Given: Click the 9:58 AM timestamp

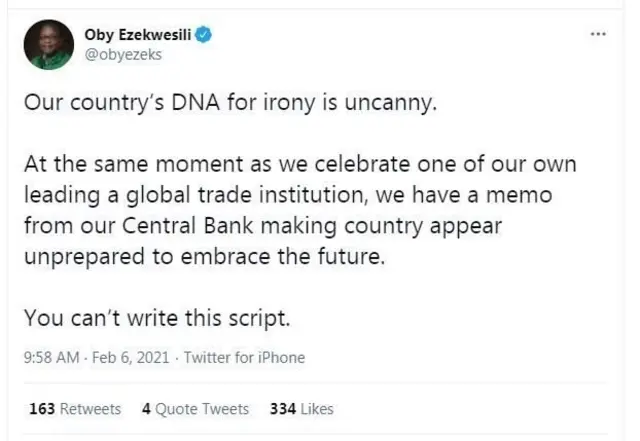Looking at the screenshot, I should click(51, 357).
